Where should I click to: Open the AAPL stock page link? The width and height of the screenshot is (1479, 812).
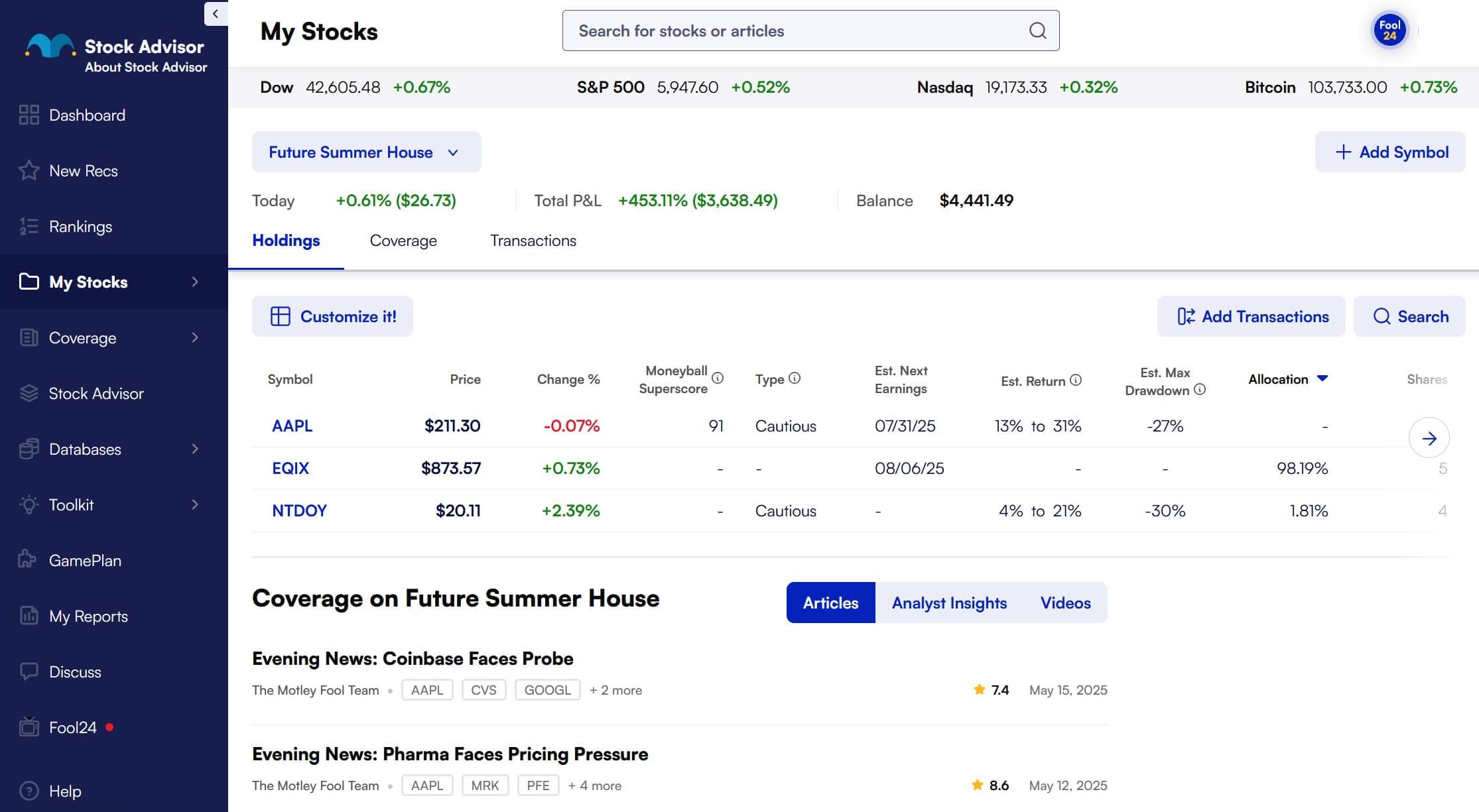pyautogui.click(x=292, y=426)
